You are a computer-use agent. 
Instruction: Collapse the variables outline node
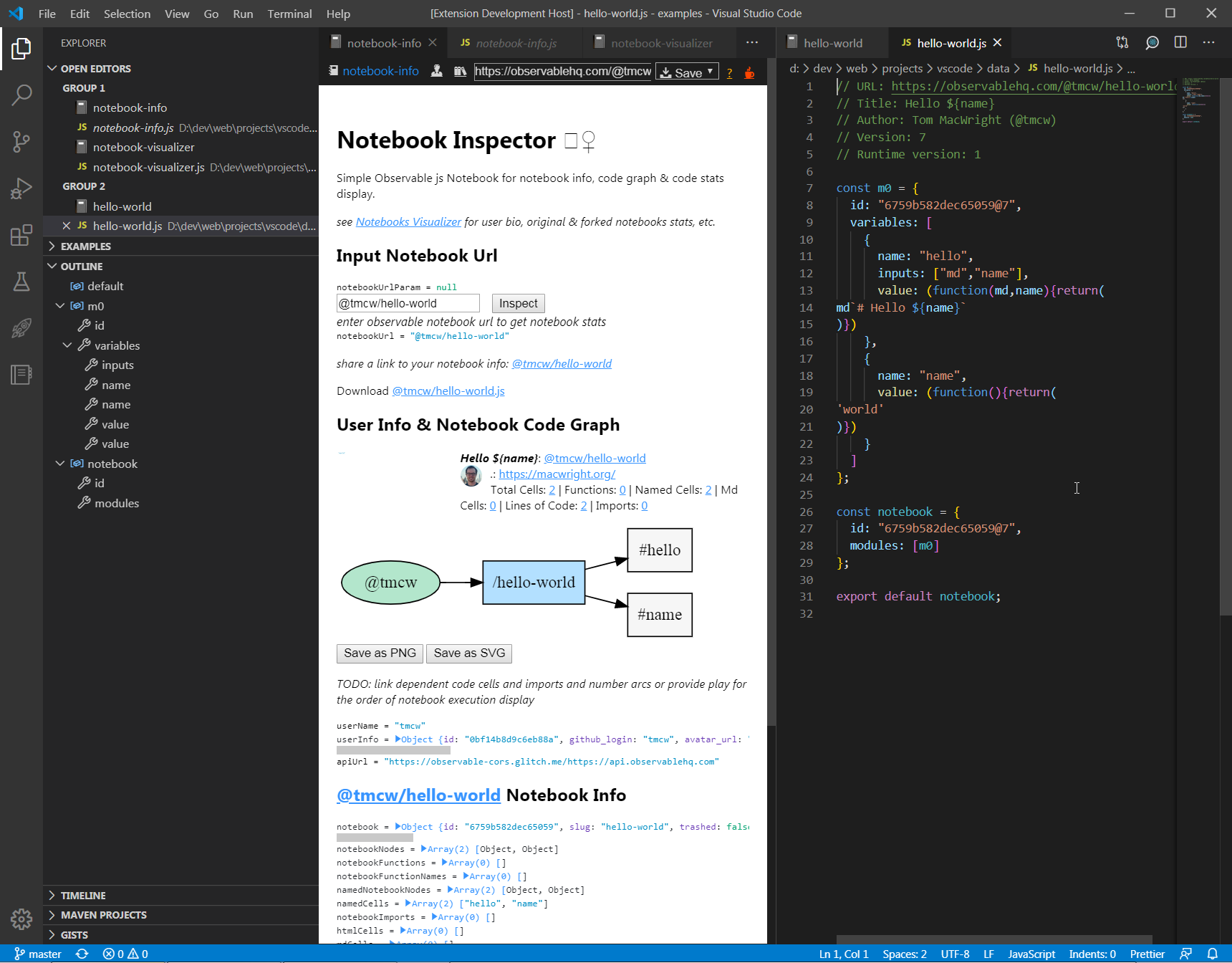point(67,345)
